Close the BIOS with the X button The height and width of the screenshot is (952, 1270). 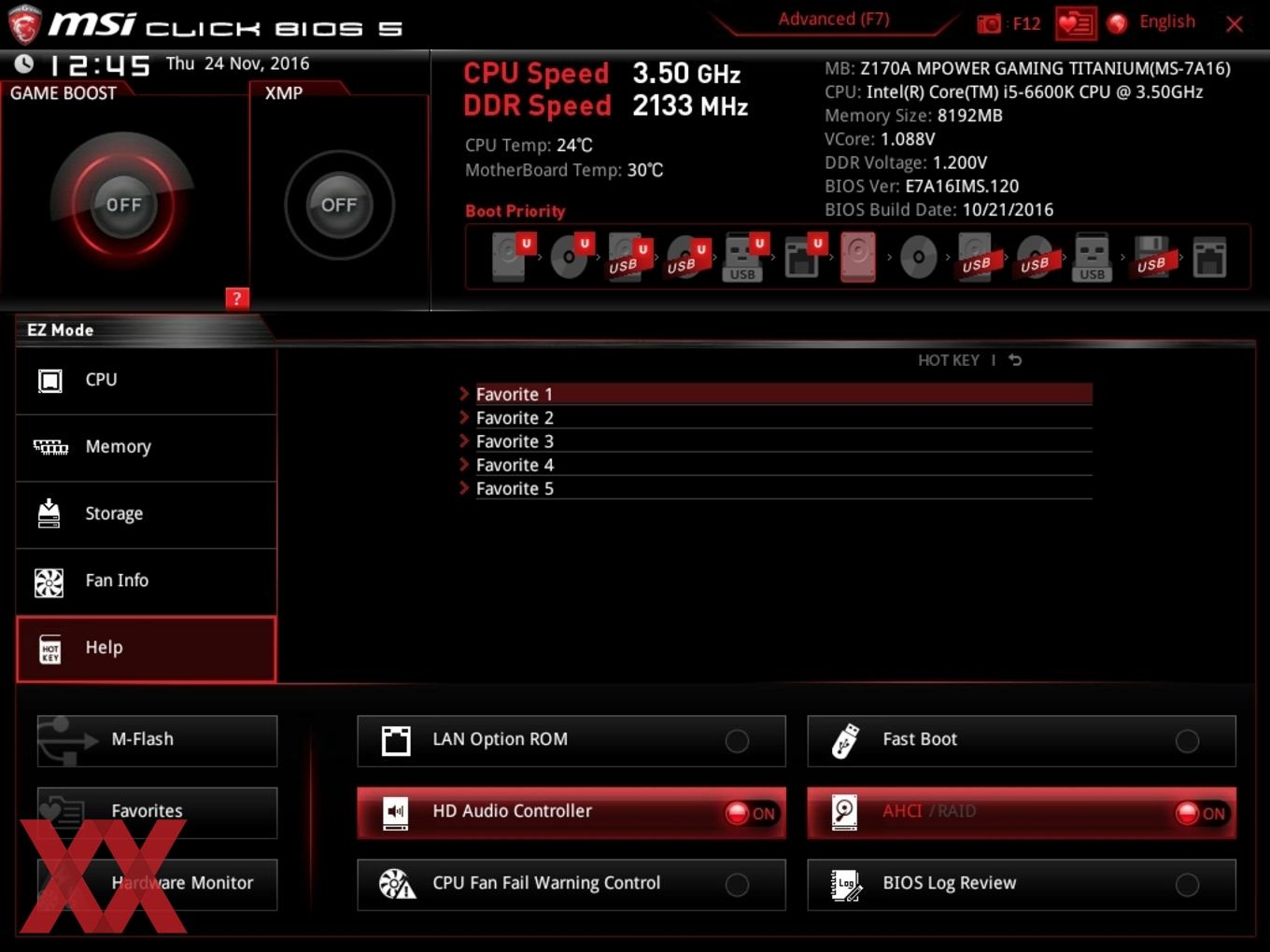click(1235, 24)
